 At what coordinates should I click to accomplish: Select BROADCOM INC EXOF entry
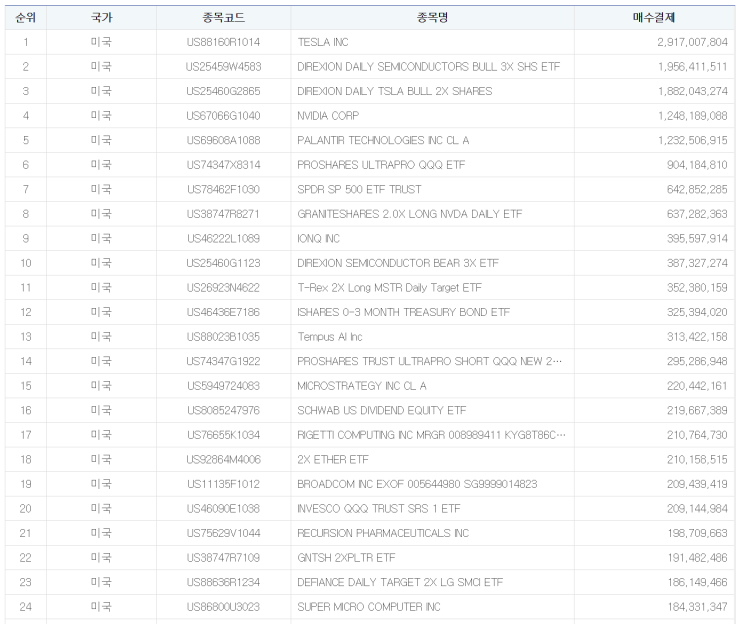[x=417, y=484]
